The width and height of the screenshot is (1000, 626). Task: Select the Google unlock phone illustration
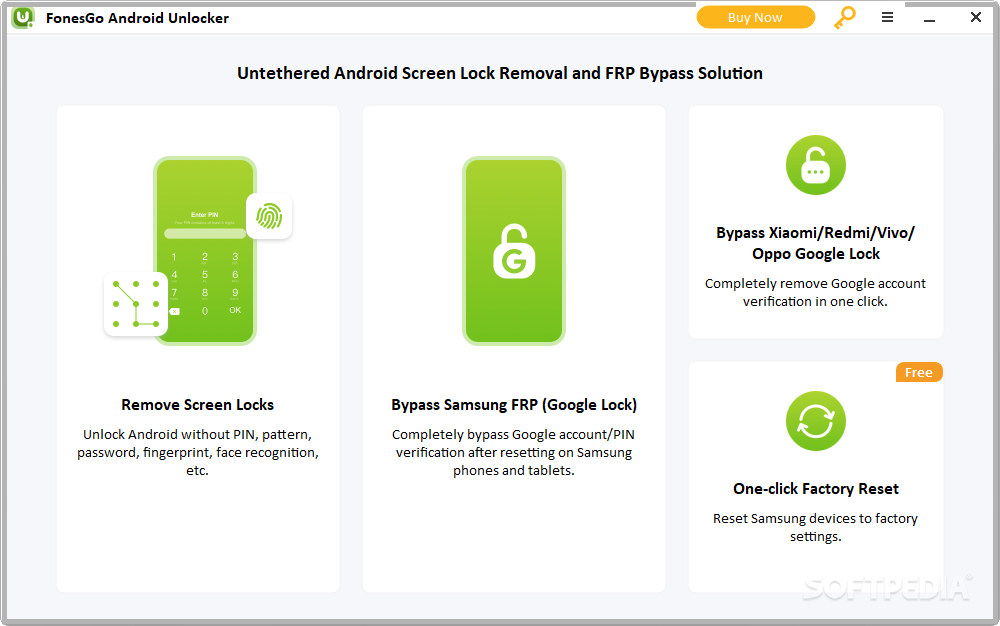[513, 251]
